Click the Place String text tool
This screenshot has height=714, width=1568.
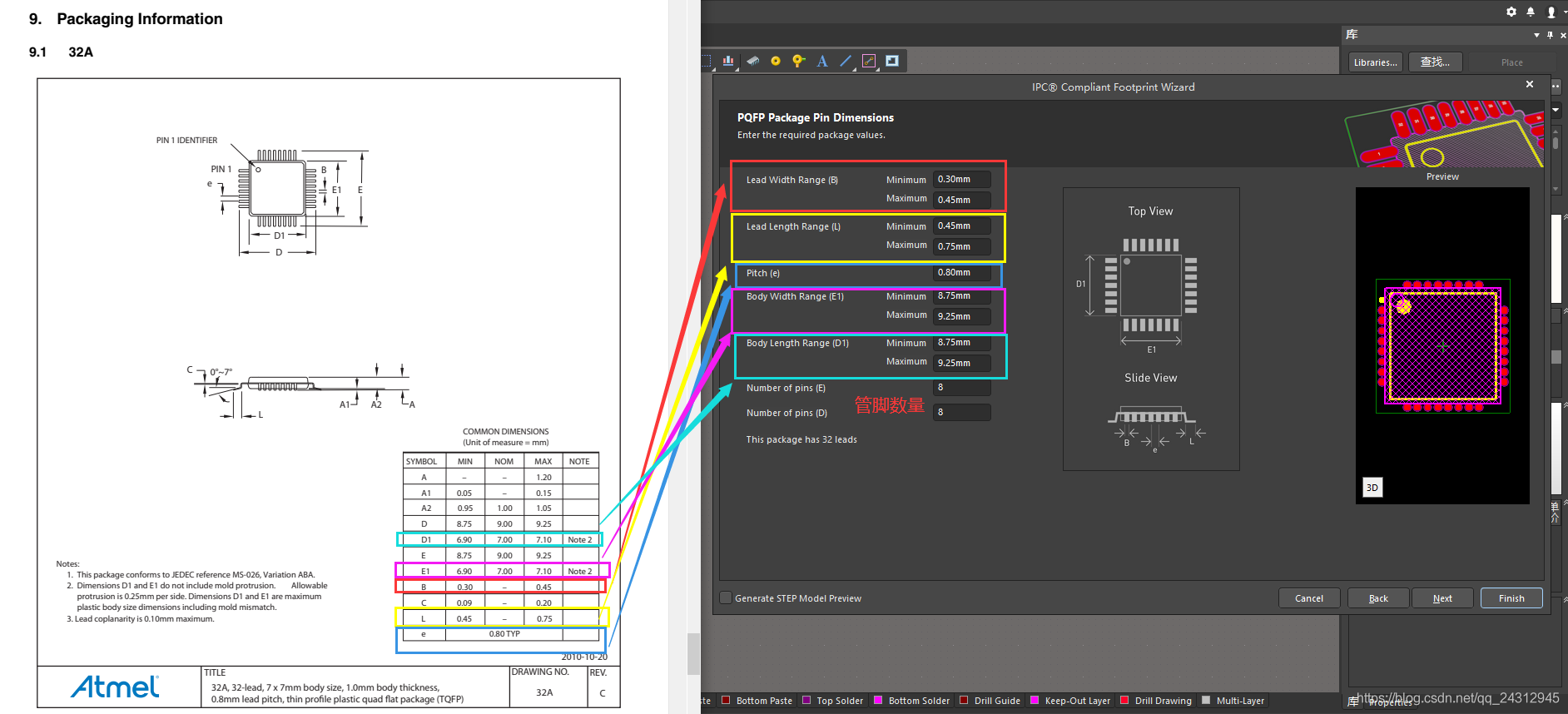tap(822, 61)
